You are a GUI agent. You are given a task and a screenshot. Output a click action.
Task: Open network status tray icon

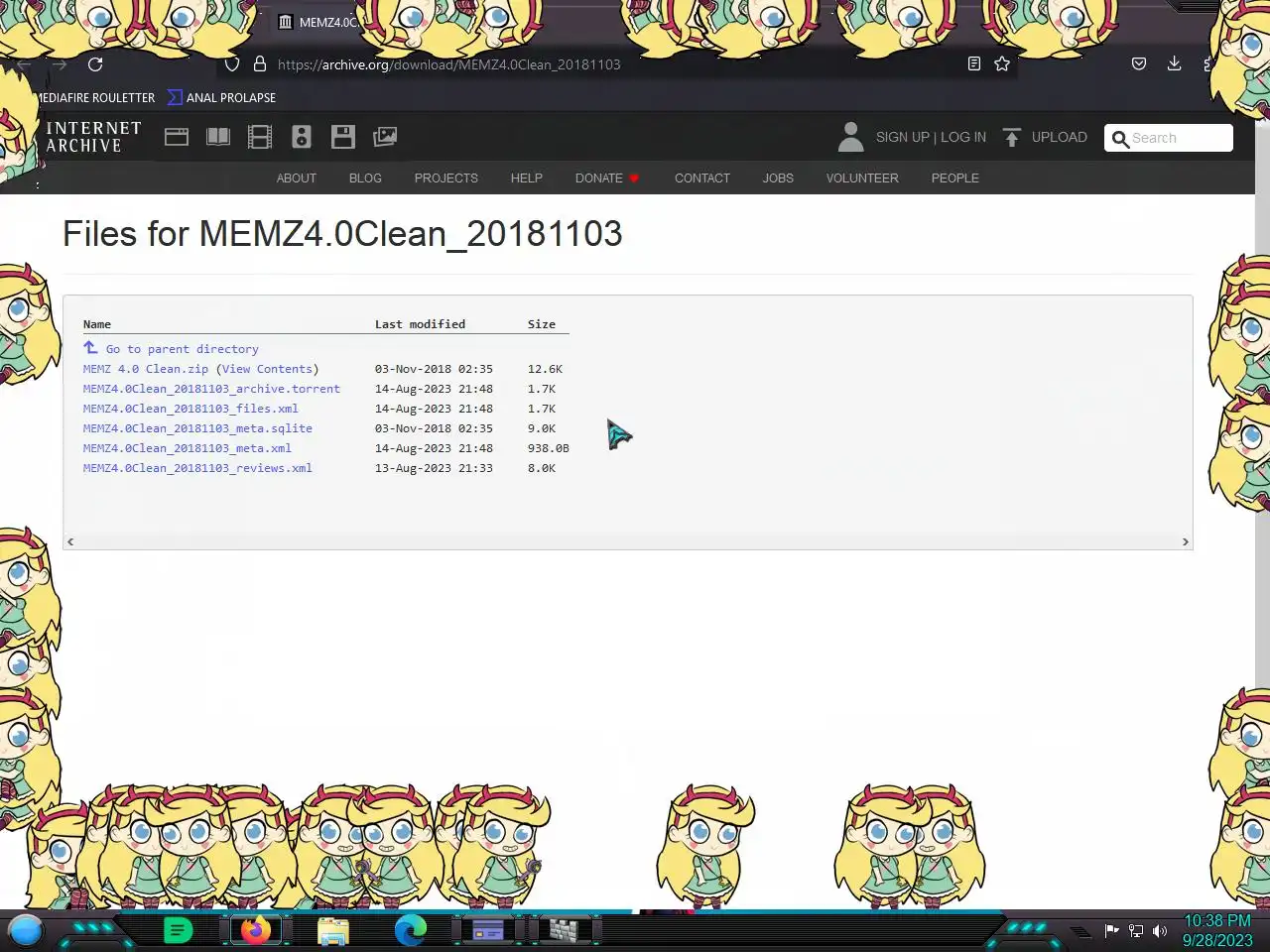click(1136, 930)
